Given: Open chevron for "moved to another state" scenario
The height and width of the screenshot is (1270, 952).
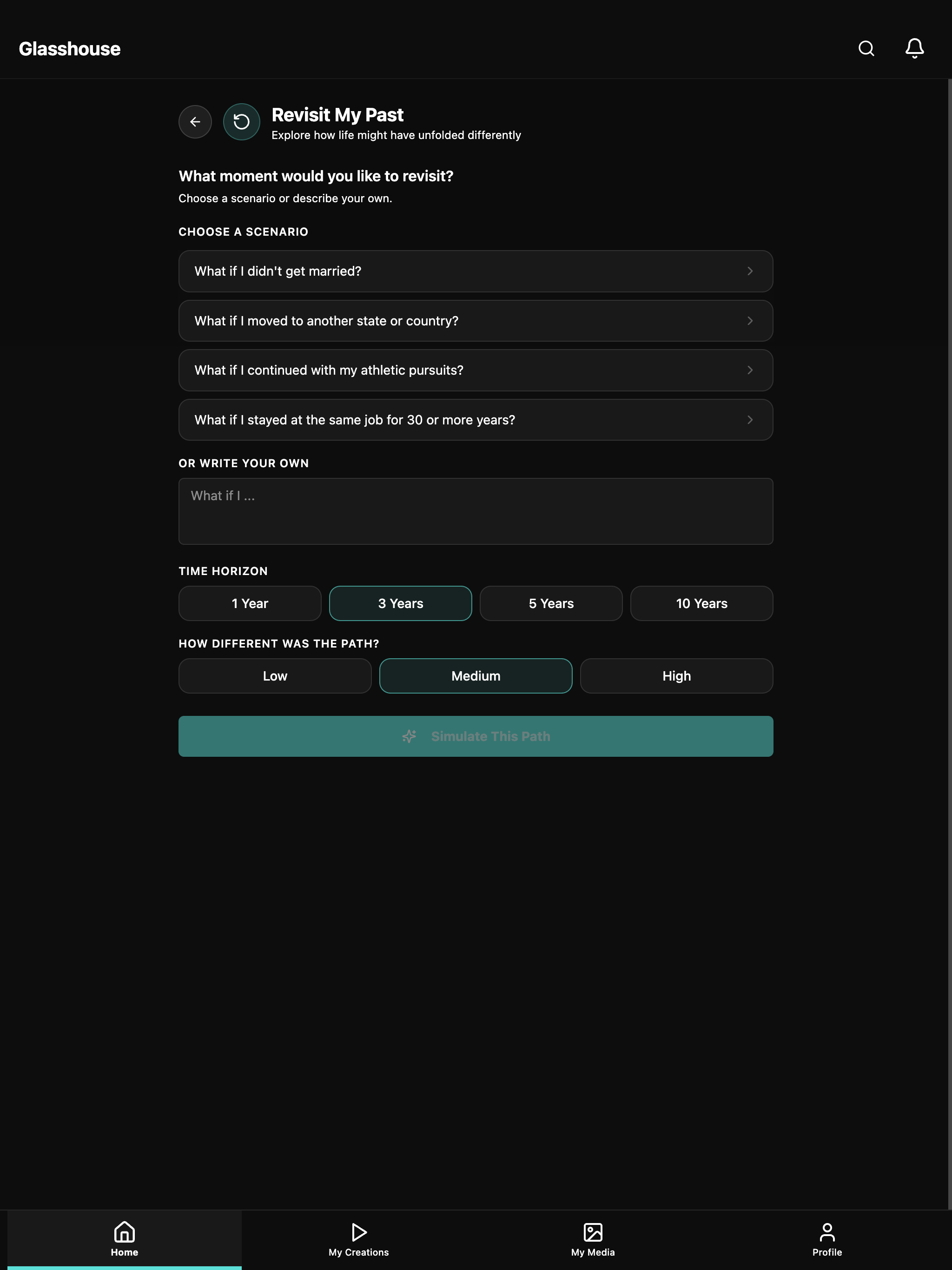Looking at the screenshot, I should pos(750,321).
